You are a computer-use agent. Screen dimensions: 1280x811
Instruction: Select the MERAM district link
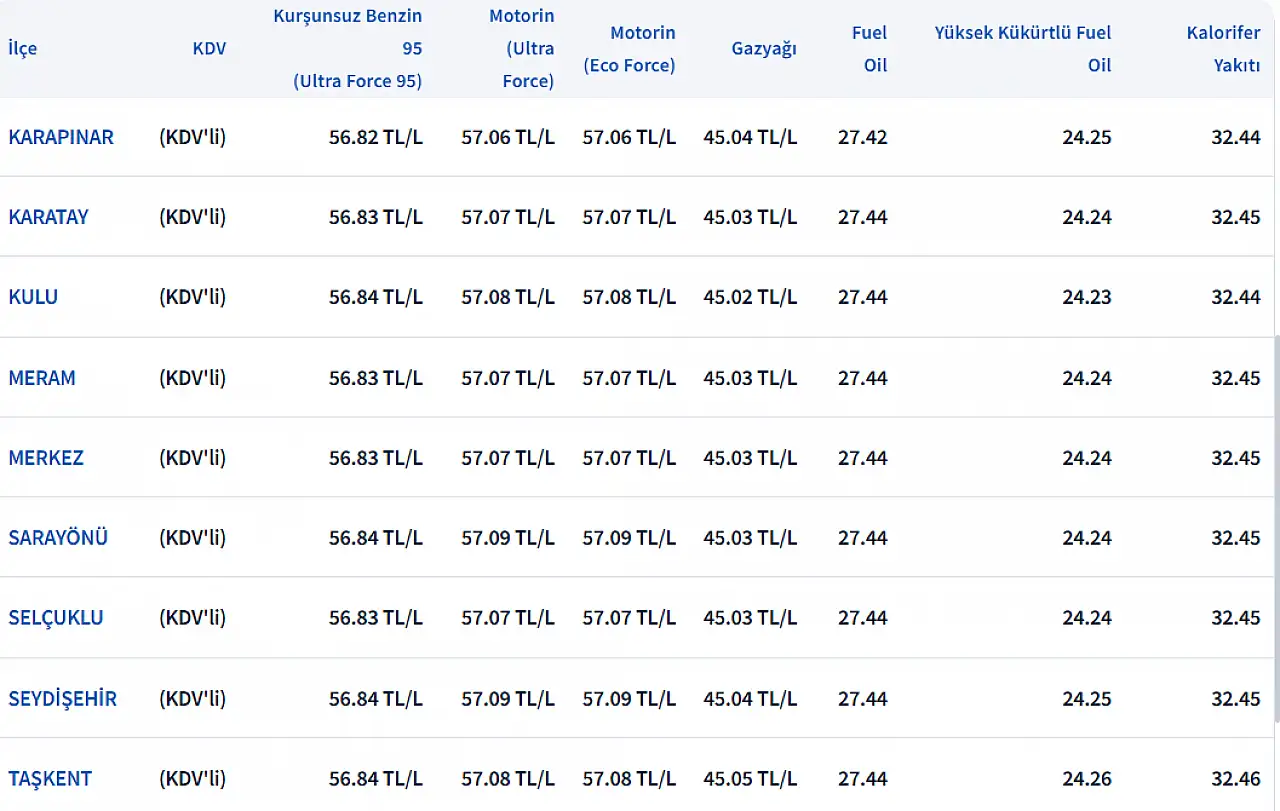click(42, 378)
